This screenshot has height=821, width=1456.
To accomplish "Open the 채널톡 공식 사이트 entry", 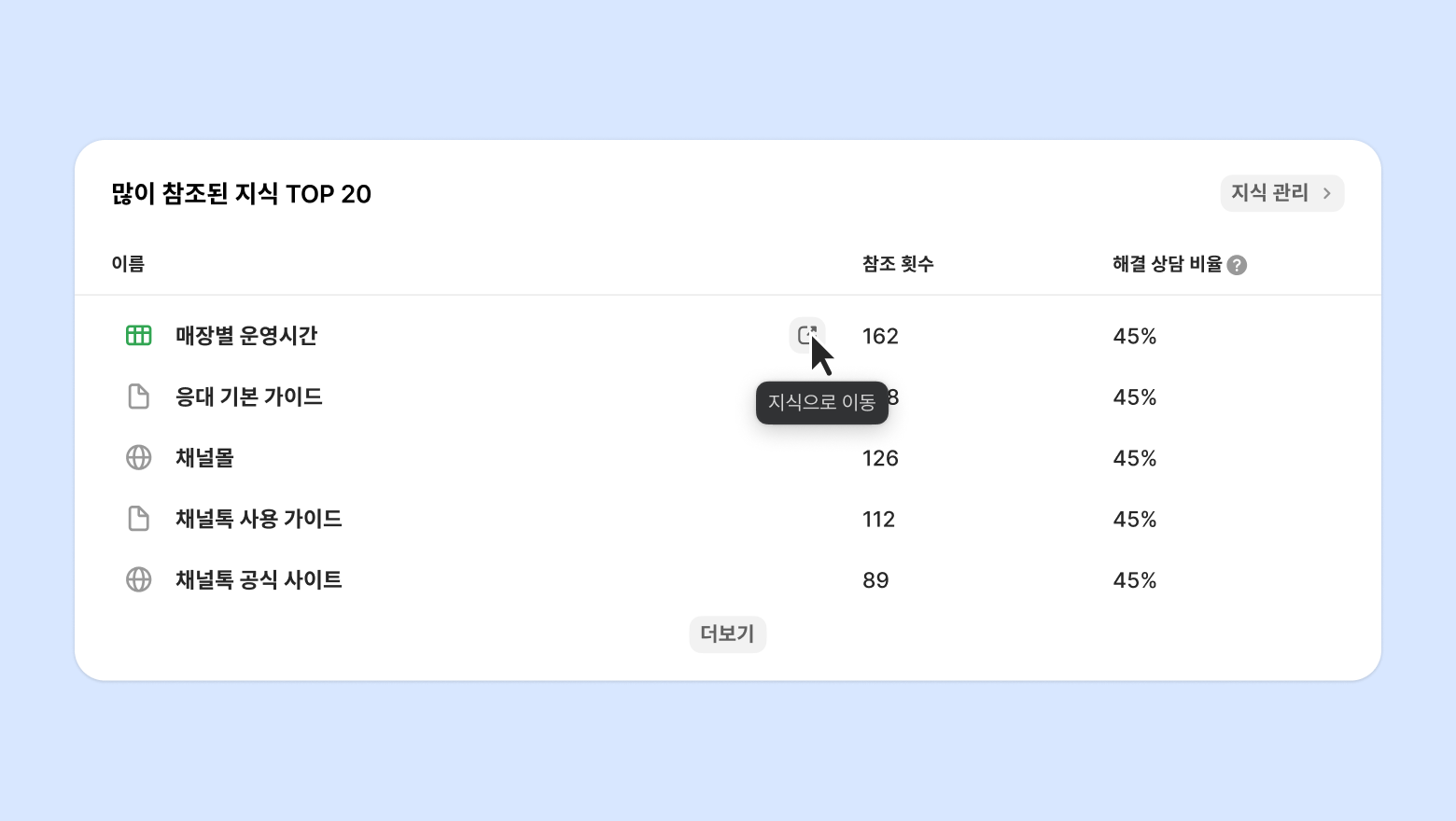I will 259,580.
